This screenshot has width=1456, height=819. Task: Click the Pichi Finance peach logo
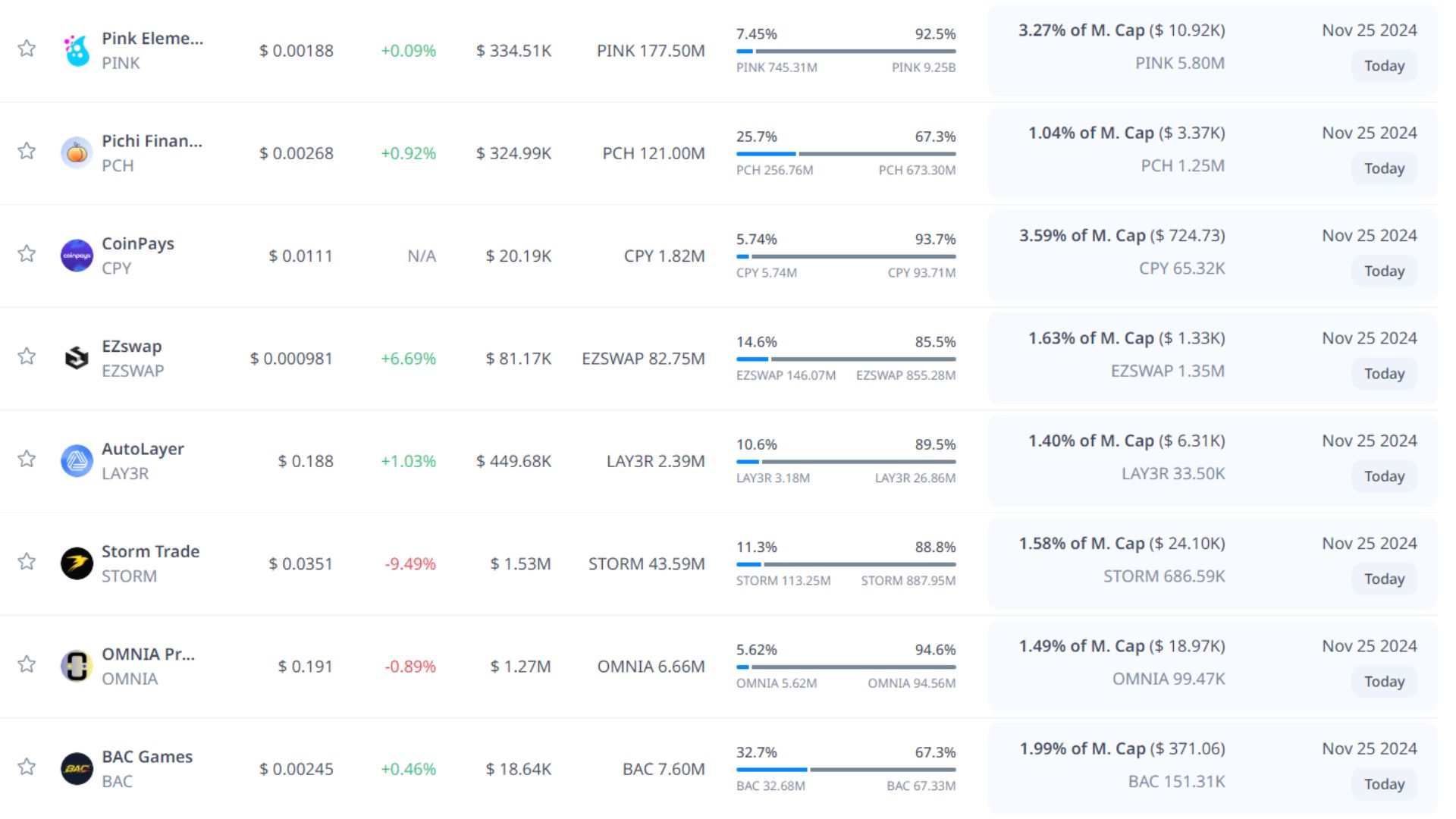[77, 153]
